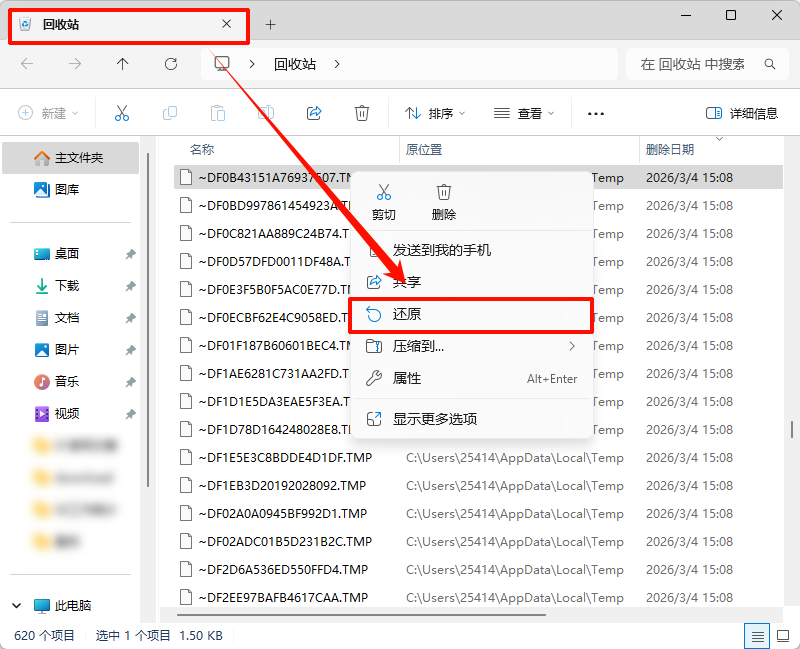Activate details list view in the status bar

758,635
